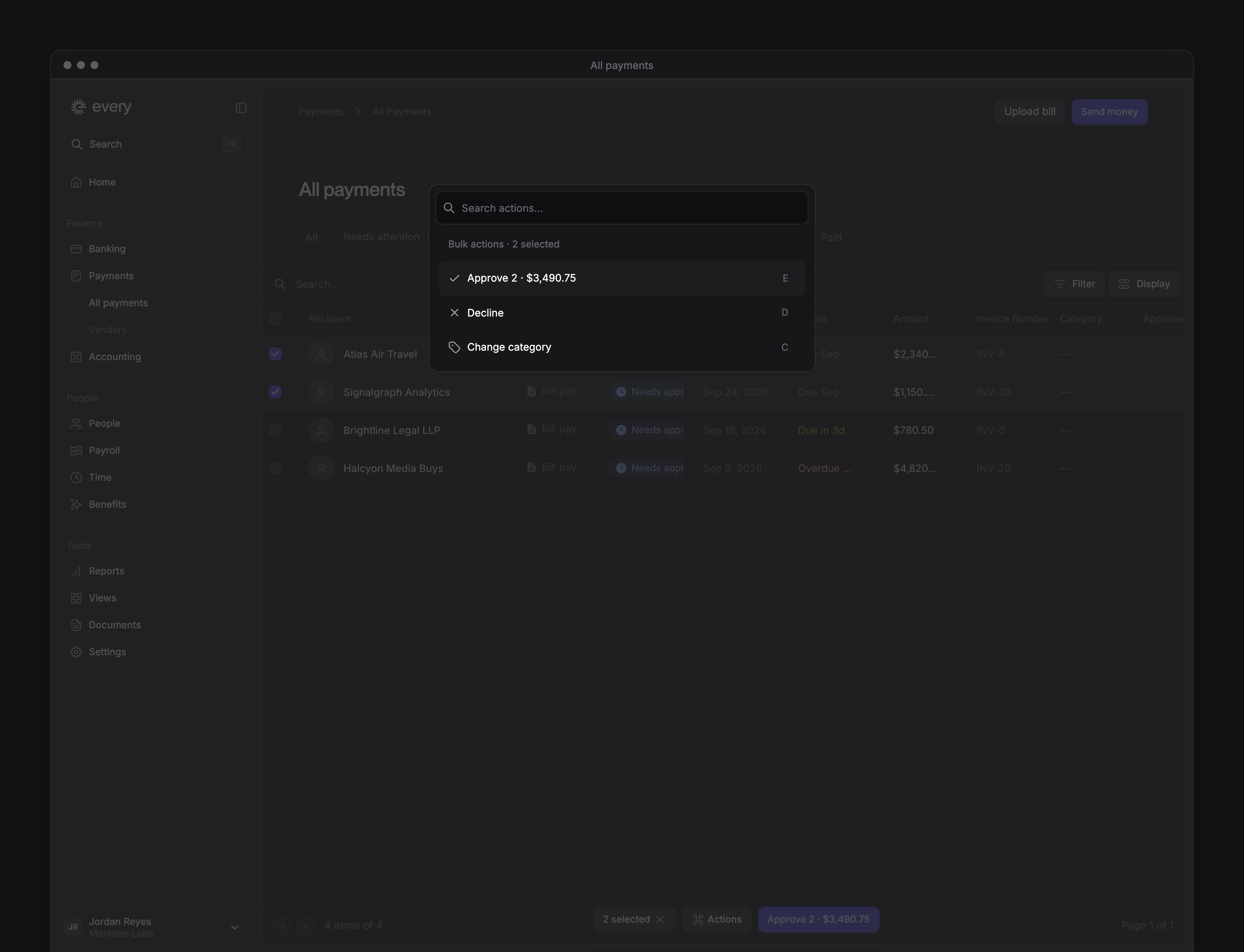This screenshot has height=952, width=1244.
Task: Open the Display options dropdown
Action: (1144, 284)
